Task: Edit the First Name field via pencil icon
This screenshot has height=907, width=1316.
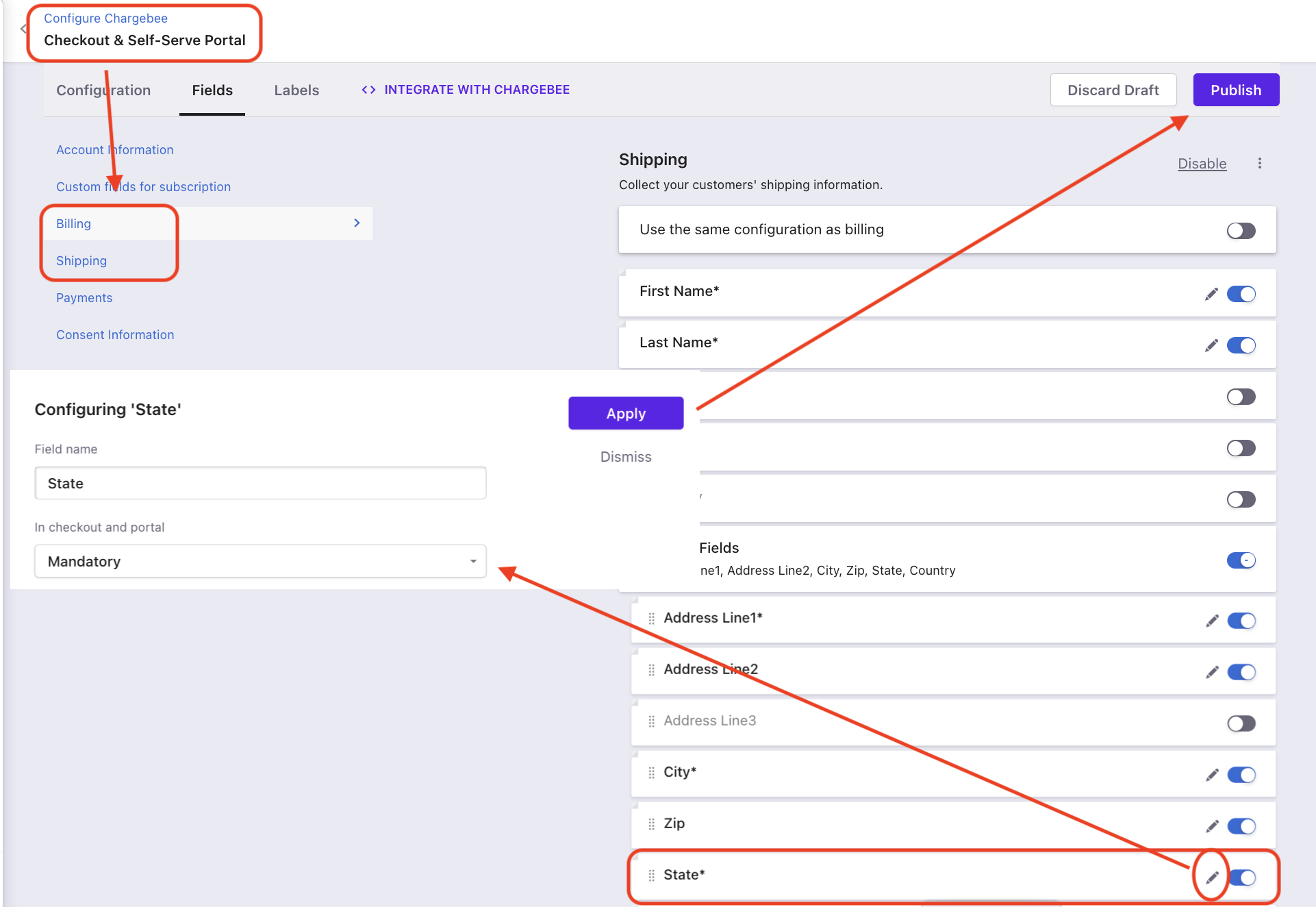Action: coord(1211,294)
